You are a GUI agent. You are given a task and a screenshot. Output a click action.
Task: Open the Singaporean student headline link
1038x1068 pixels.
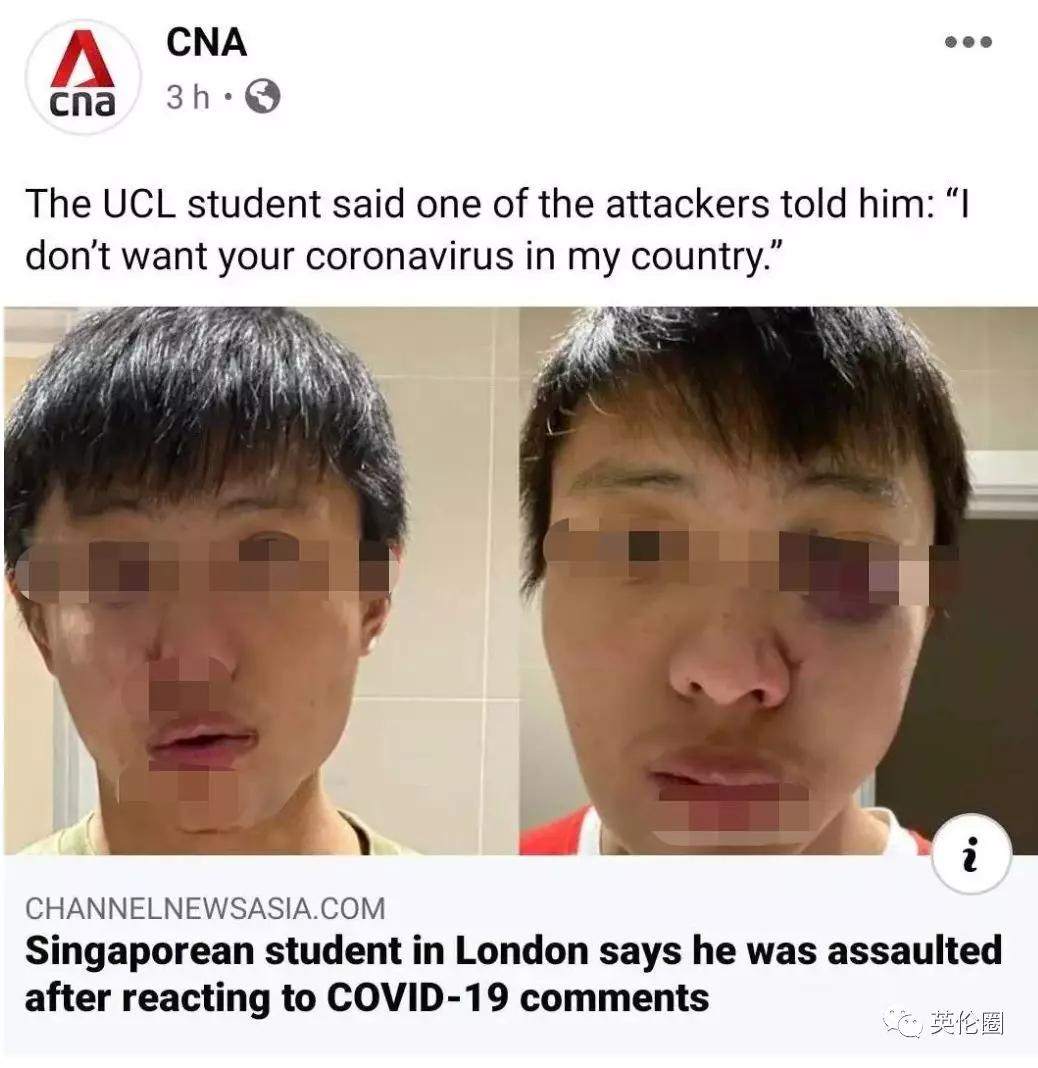(x=514, y=974)
